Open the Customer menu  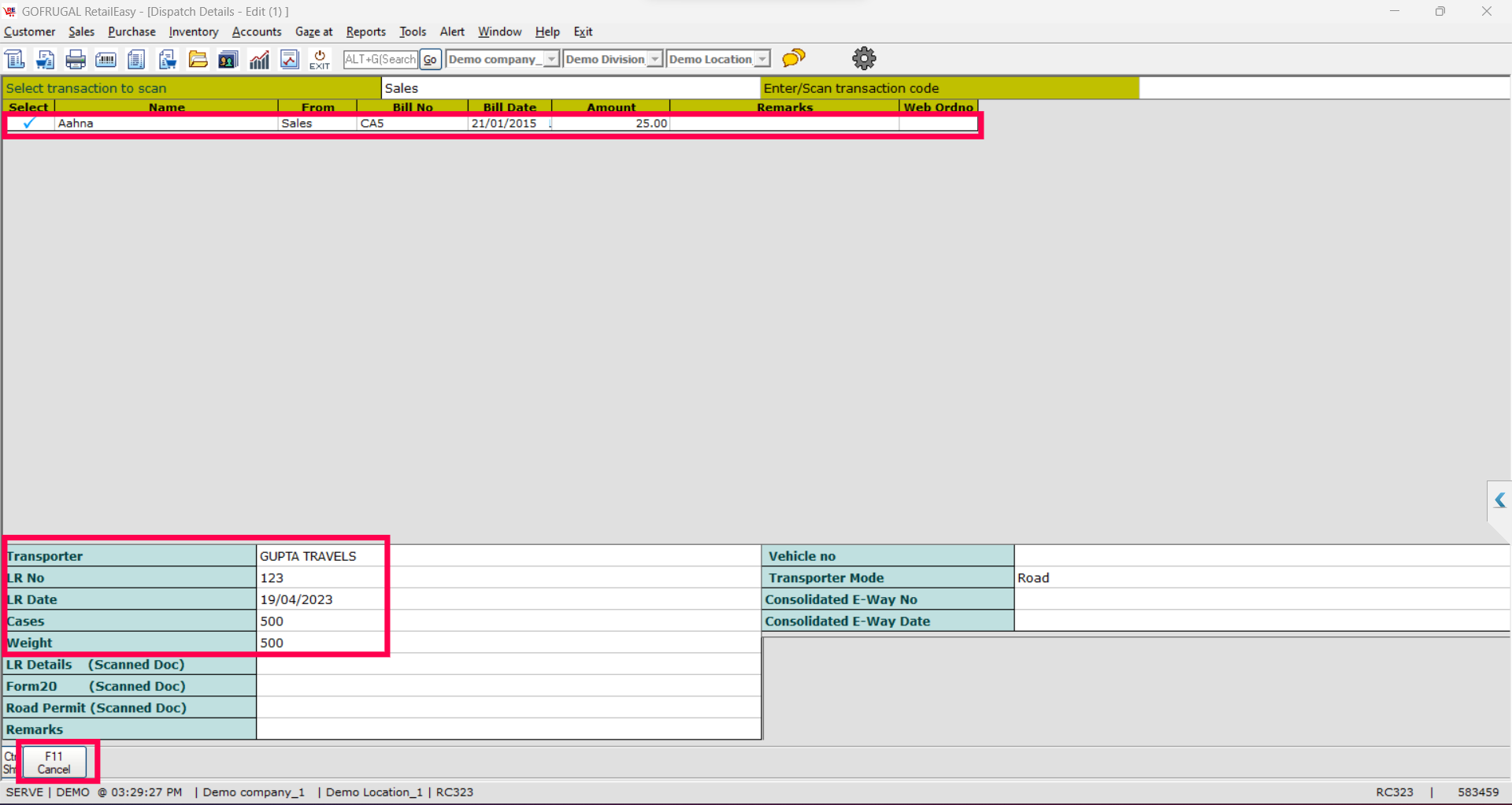click(30, 32)
